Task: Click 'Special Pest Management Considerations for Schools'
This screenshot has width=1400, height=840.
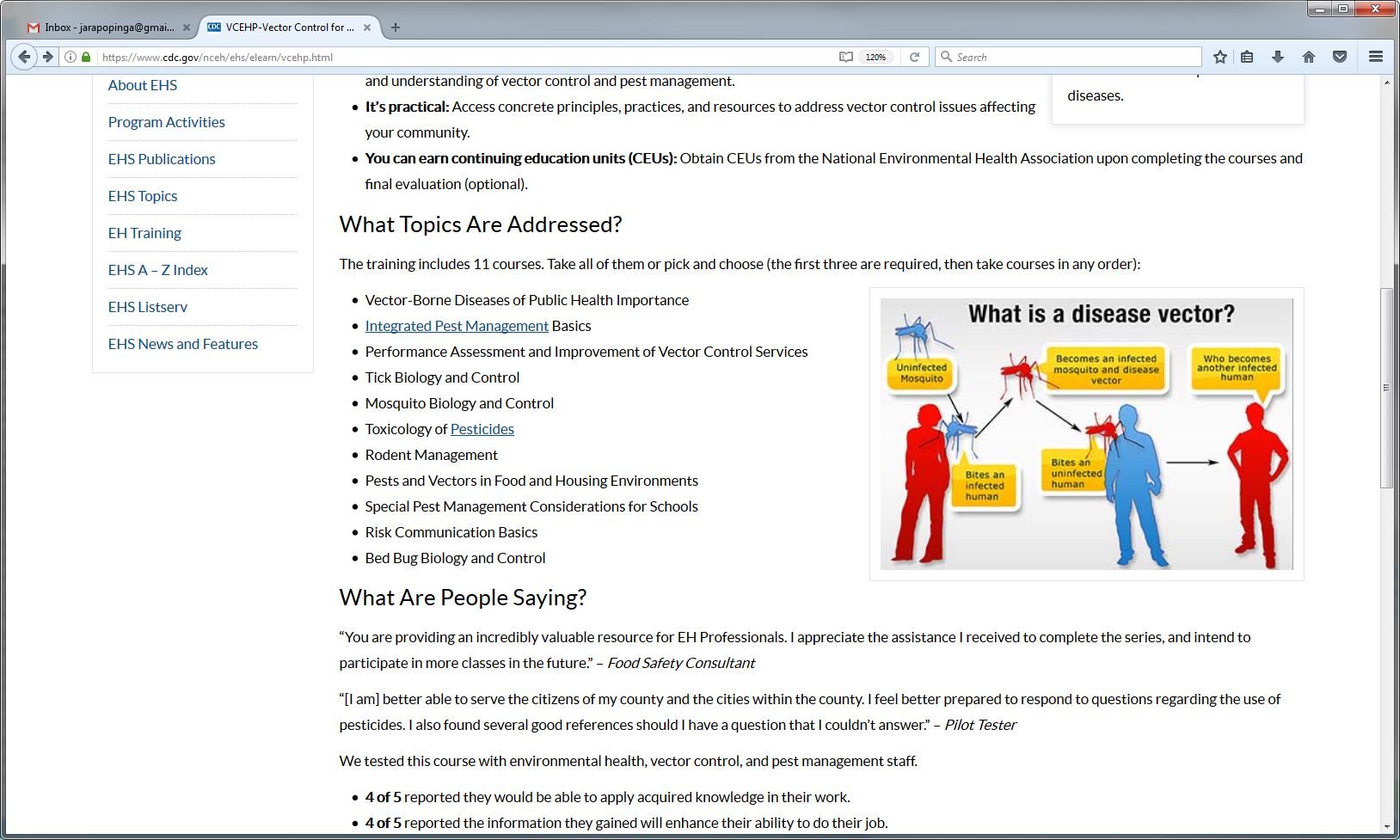Action: 531,506
